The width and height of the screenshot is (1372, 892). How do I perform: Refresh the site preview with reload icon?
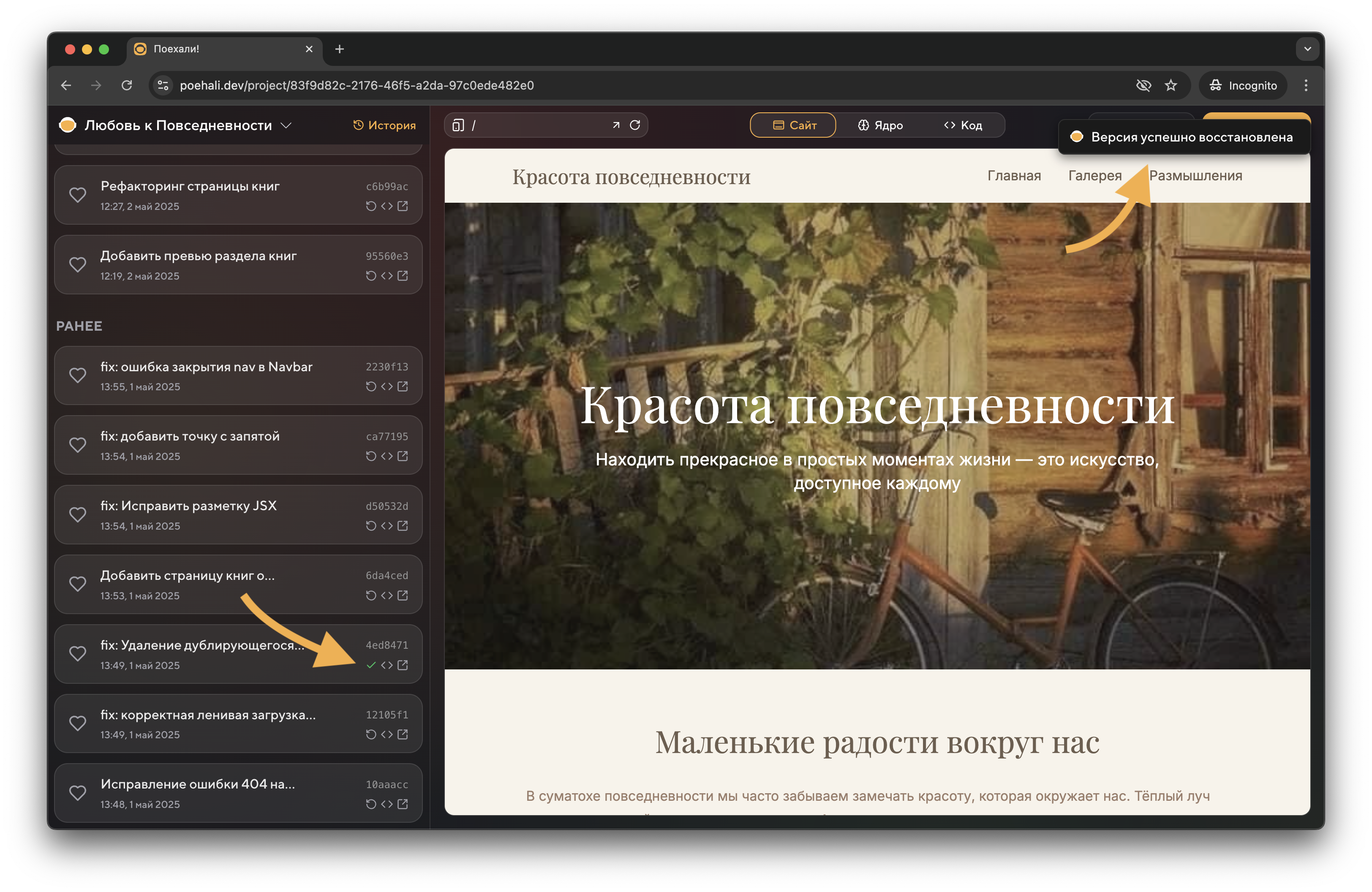(636, 125)
